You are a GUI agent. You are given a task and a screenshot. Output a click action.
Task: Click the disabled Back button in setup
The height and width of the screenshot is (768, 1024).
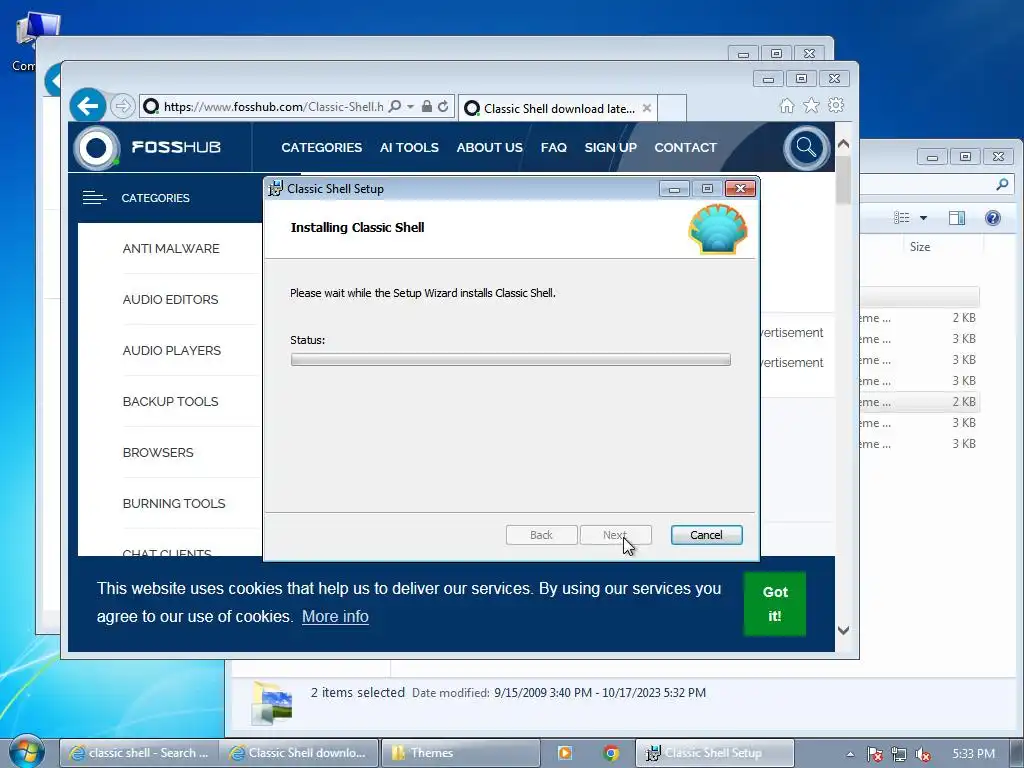pos(541,535)
